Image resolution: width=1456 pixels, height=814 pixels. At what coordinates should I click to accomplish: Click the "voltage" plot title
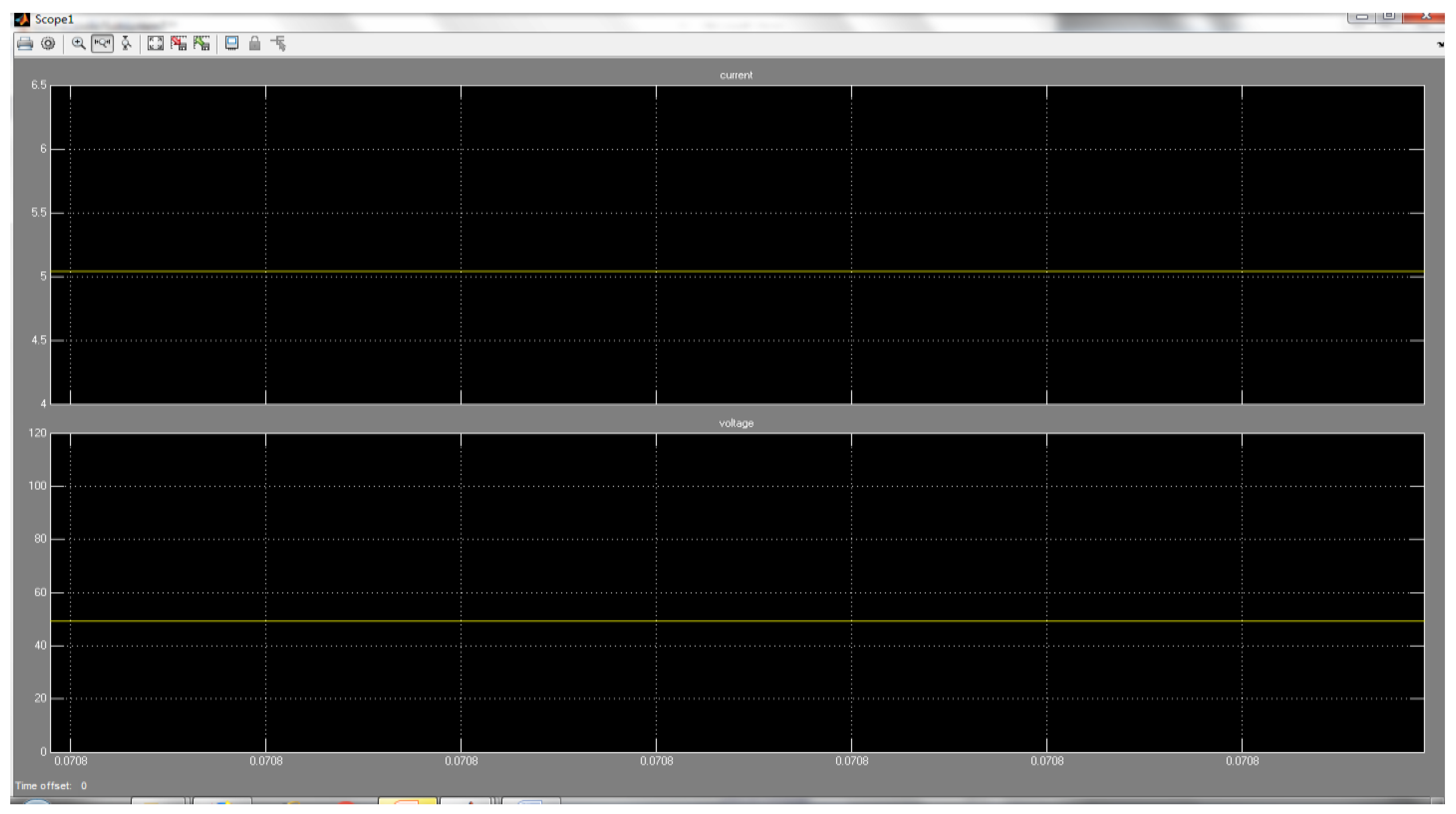[736, 423]
